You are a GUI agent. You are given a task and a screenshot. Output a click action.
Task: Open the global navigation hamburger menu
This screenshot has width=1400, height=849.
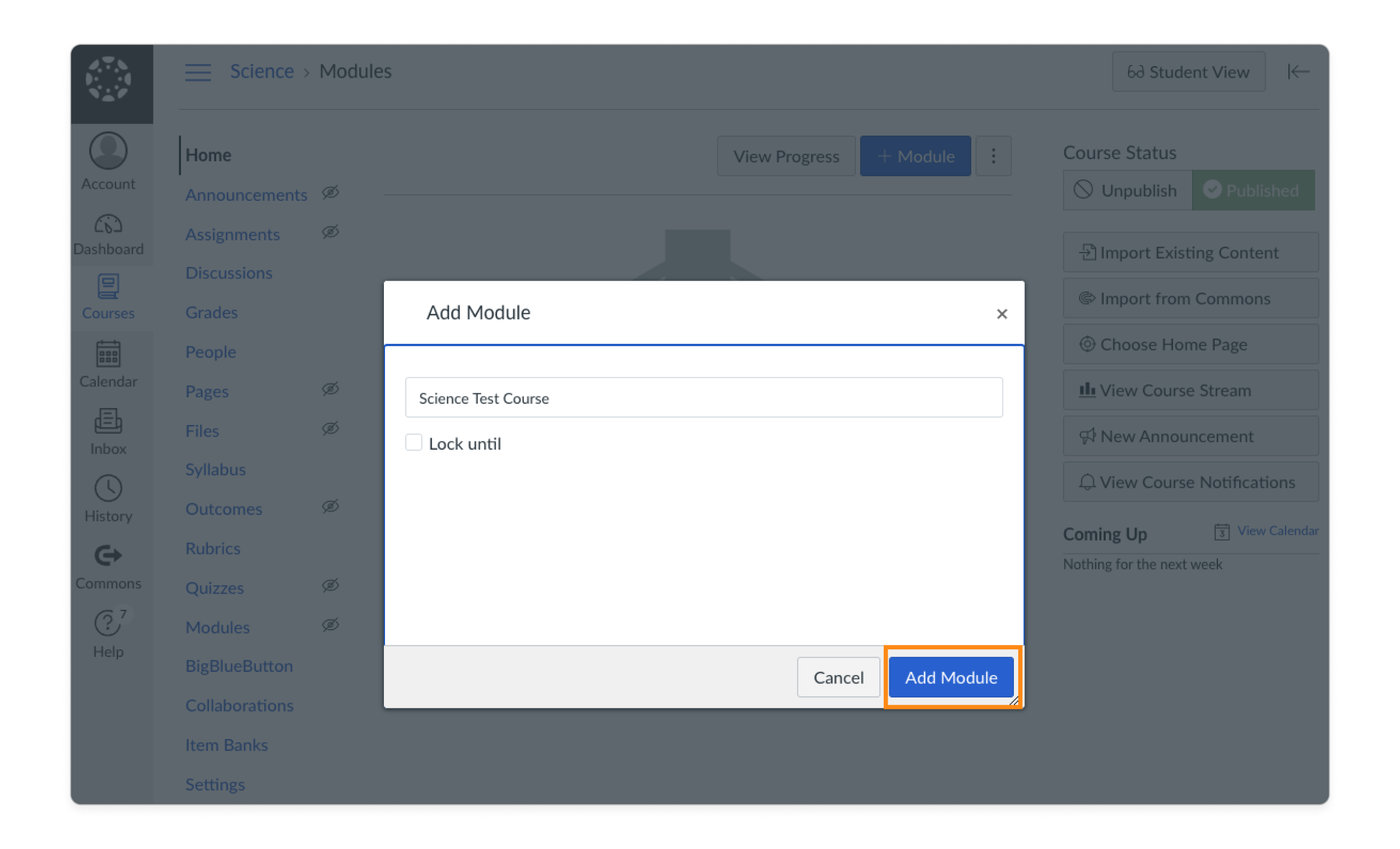click(198, 72)
